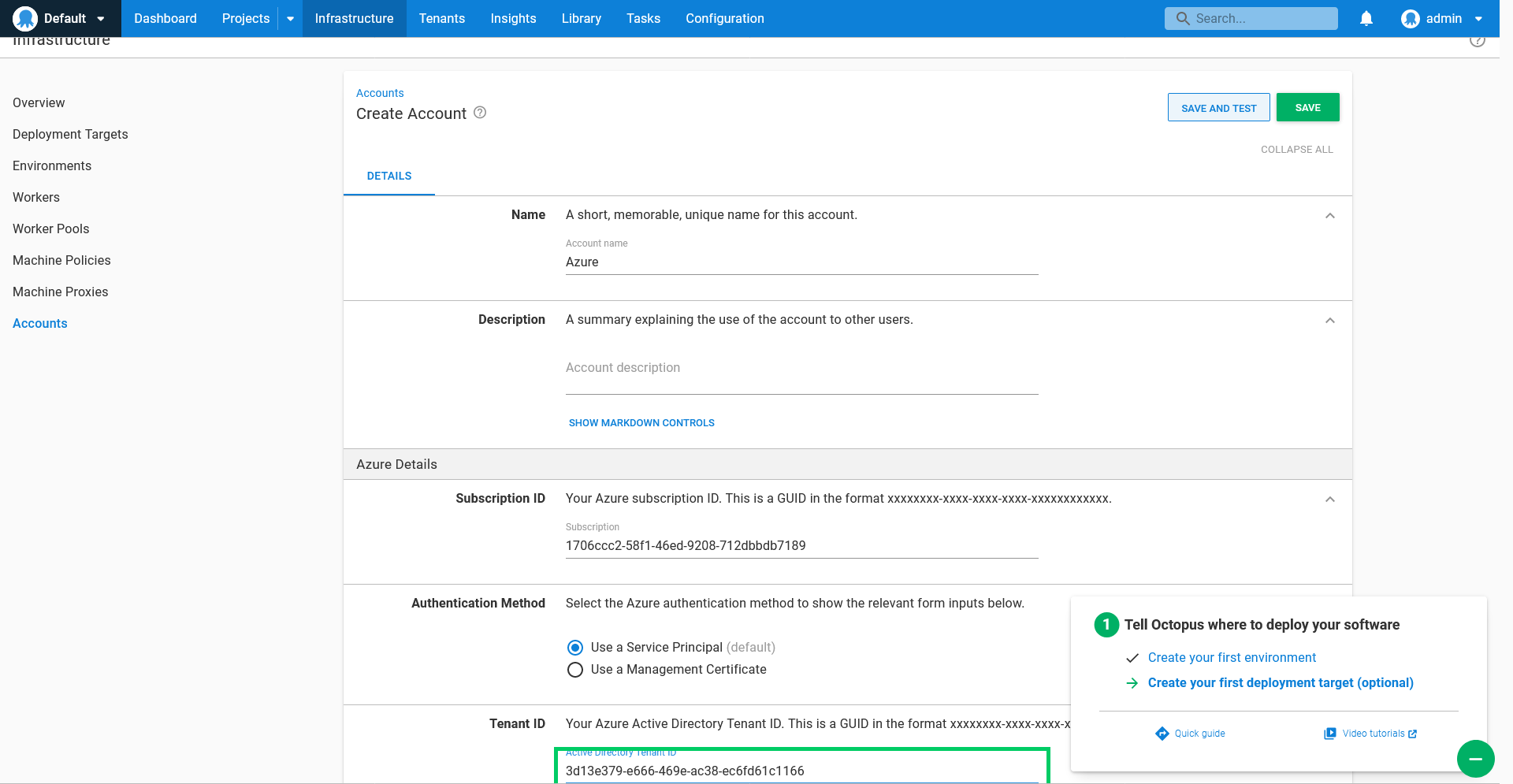Select the Infrastructure navigation tab
Screen dimensions: 1513x784
(x=354, y=18)
